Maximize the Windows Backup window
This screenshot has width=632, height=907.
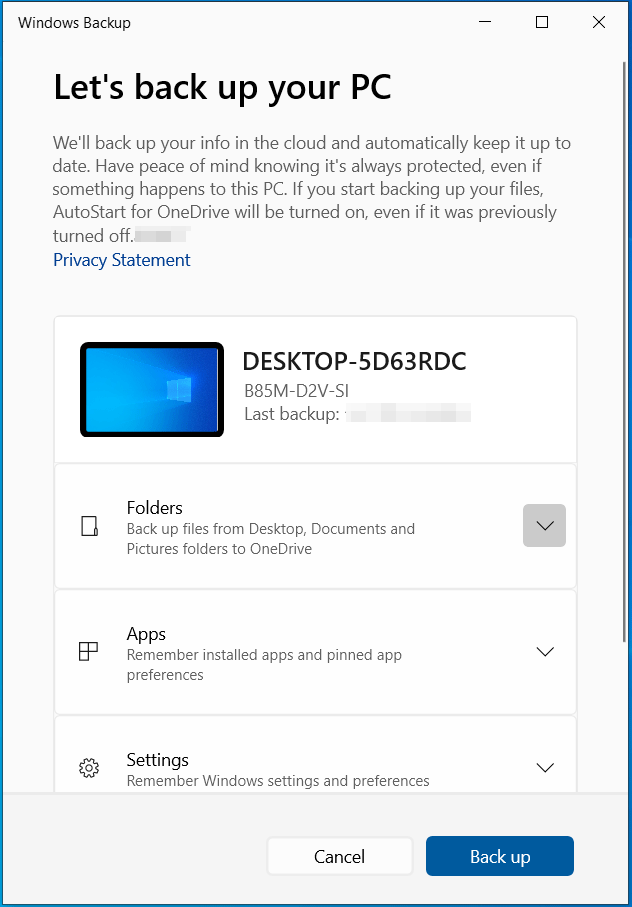click(x=542, y=22)
